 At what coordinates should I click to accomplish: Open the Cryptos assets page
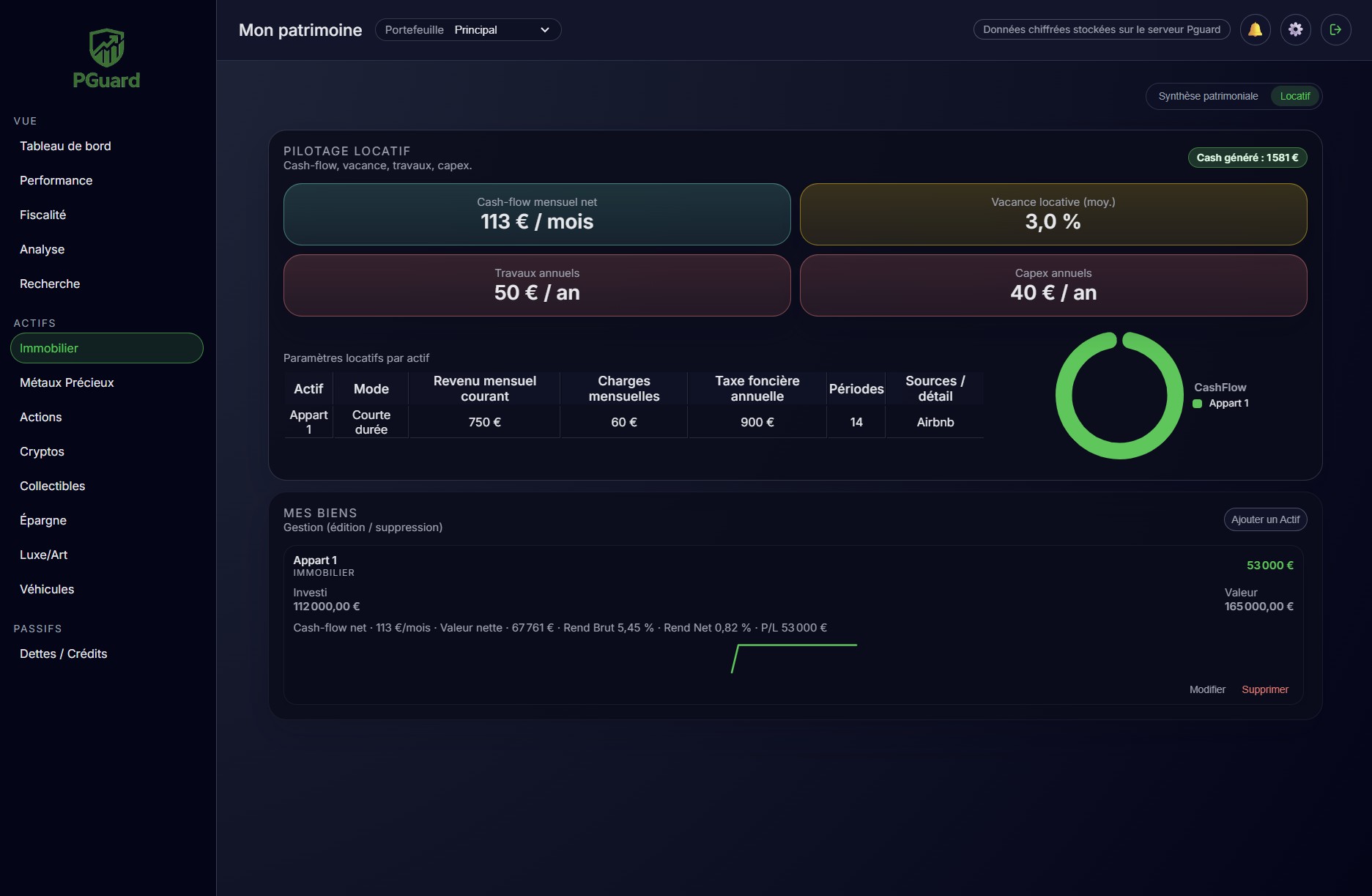[x=42, y=452]
